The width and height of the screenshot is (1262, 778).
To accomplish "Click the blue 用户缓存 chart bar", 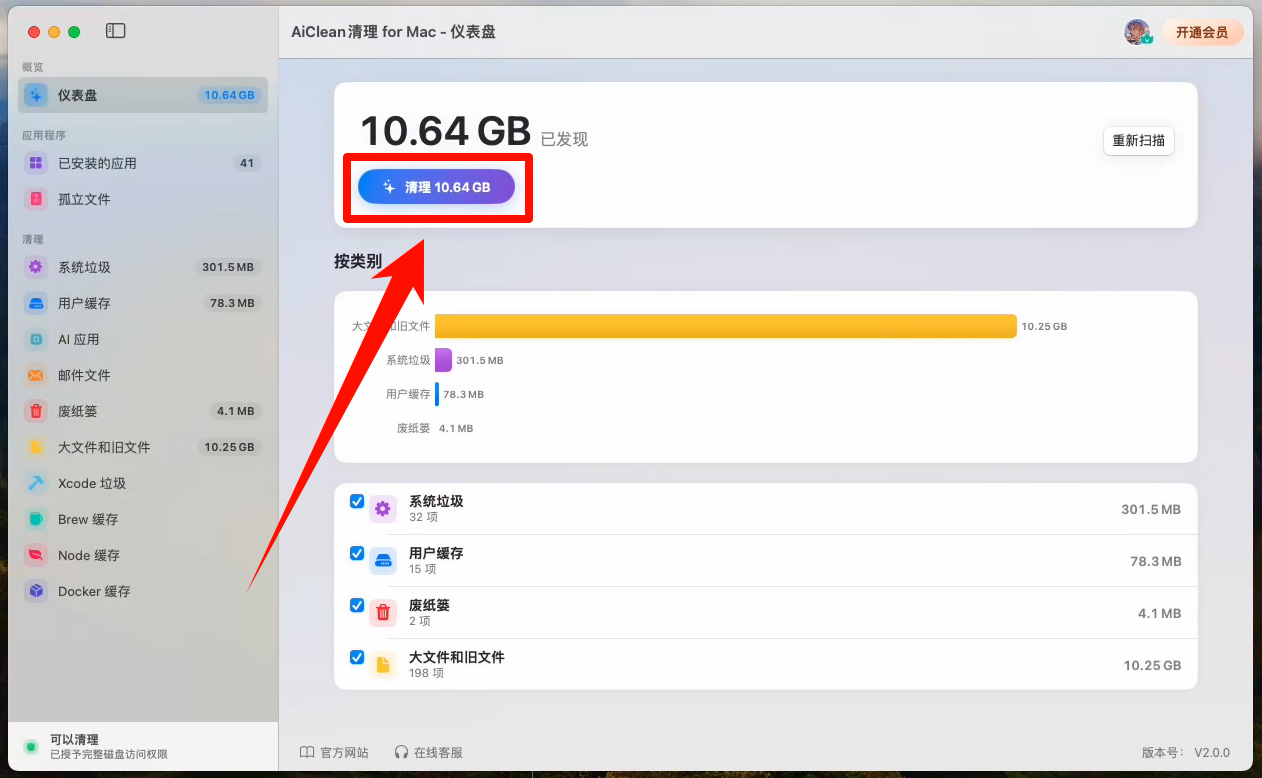I will (x=437, y=394).
